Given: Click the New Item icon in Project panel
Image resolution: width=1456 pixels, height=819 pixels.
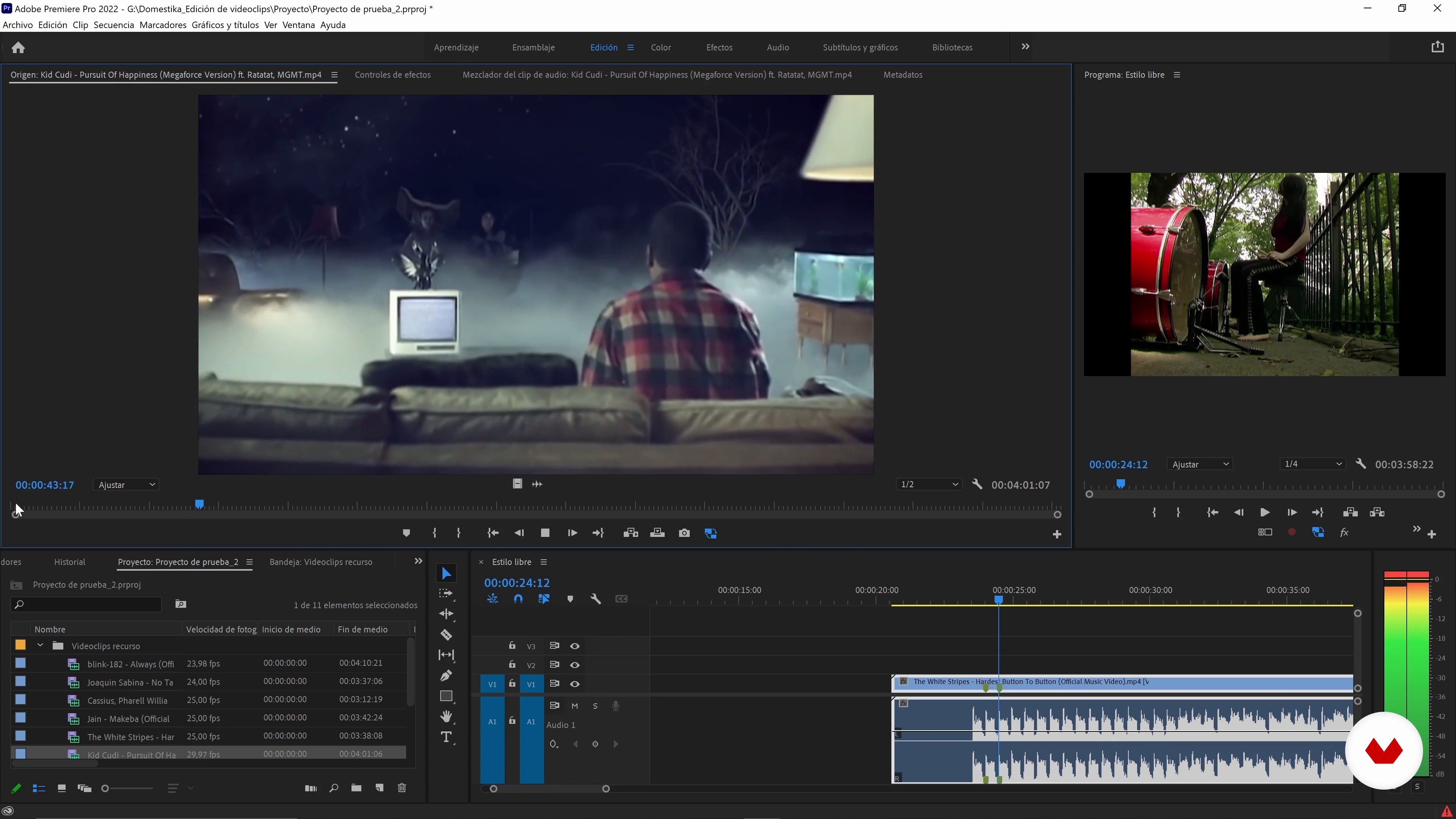Looking at the screenshot, I should pos(379,788).
